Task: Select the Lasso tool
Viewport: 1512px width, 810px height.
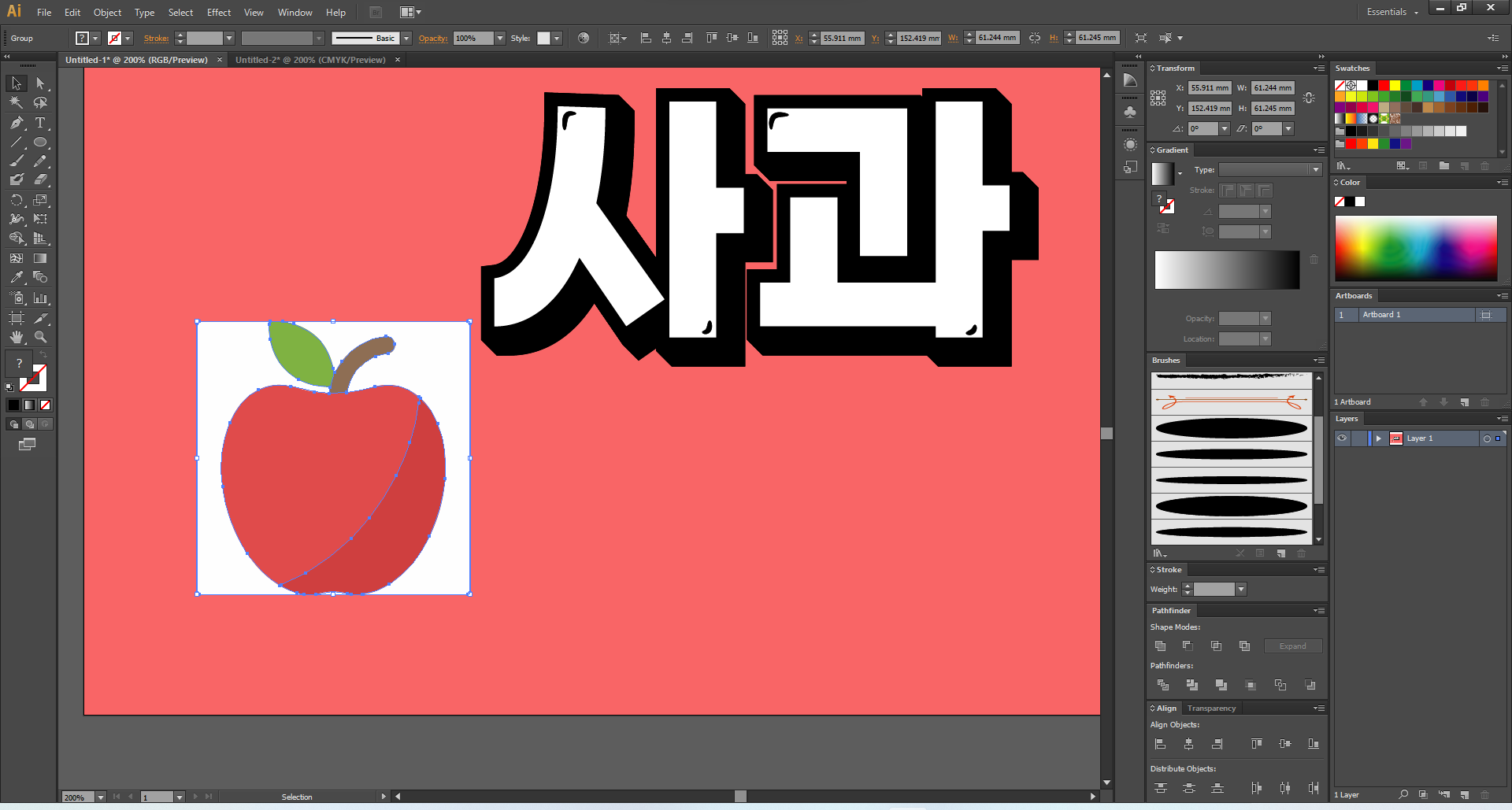Action: (40, 102)
